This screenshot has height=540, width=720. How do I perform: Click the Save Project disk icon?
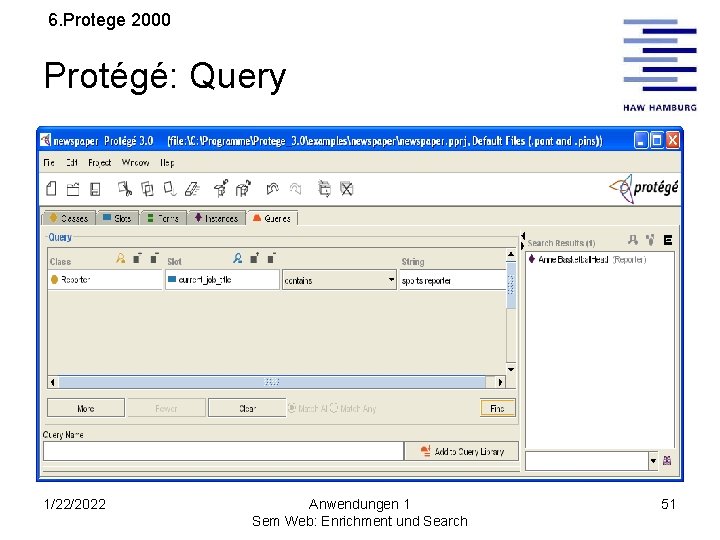(x=95, y=189)
